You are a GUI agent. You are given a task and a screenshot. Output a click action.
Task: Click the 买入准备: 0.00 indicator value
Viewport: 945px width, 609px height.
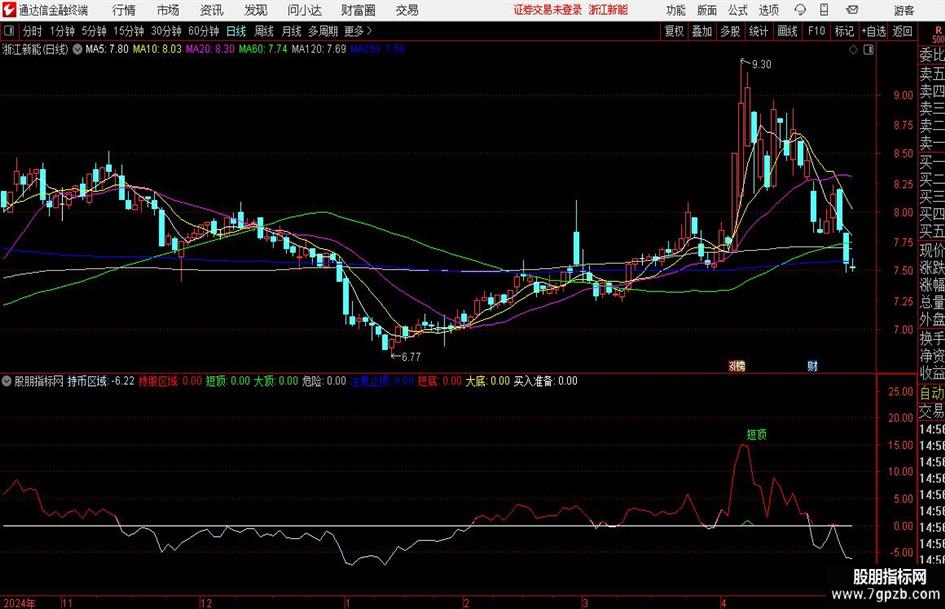[545, 381]
